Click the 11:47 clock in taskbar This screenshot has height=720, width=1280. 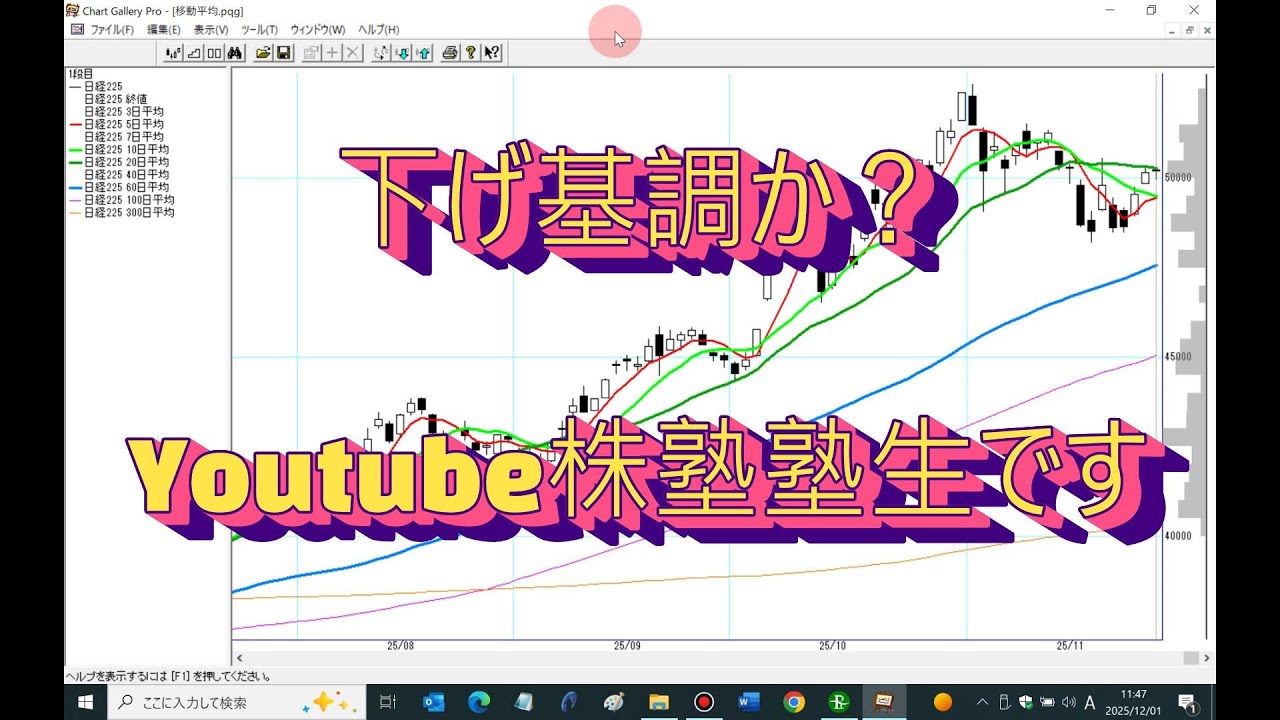click(1134, 694)
